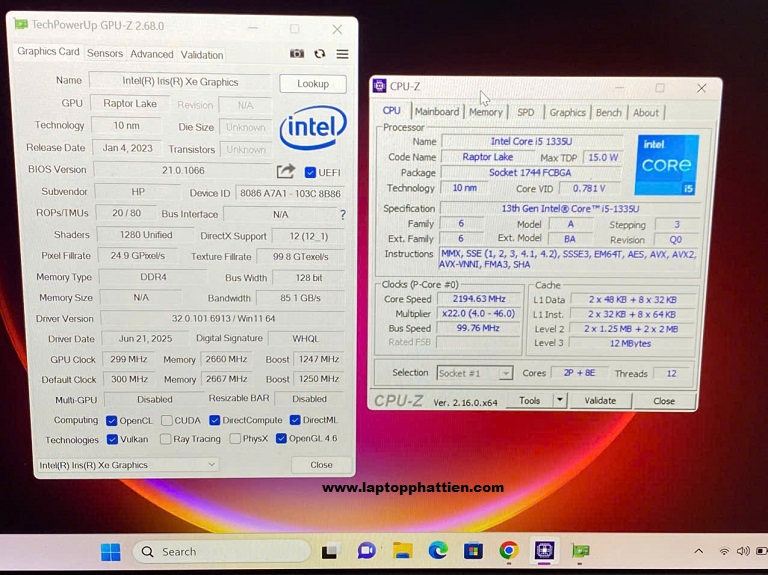
Task: Toggle the Ray Tracing checkbox
Action: pos(166,439)
